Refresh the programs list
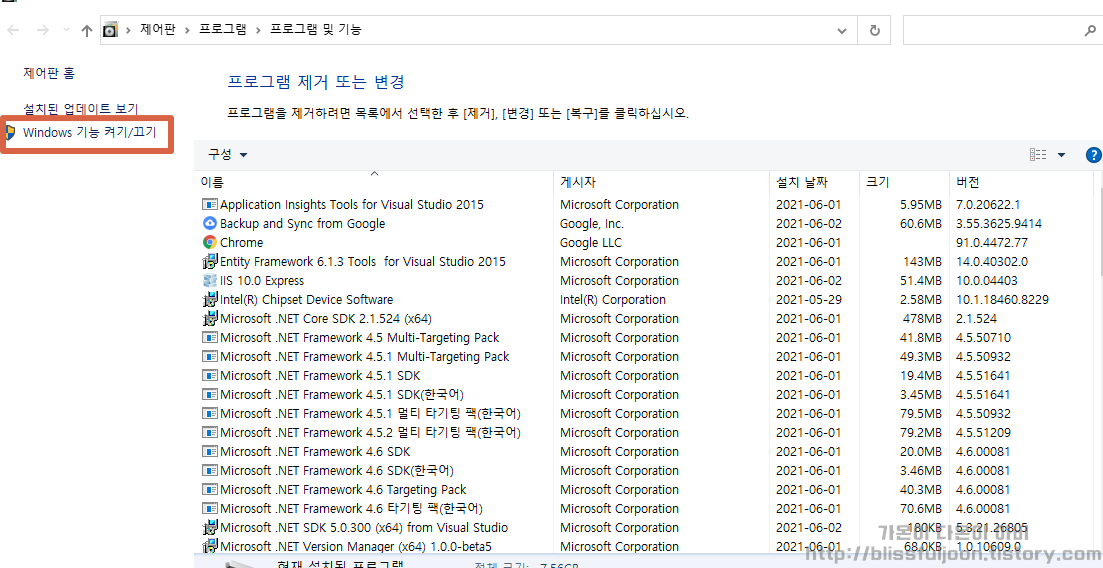Image resolution: width=1103 pixels, height=568 pixels. pos(874,30)
